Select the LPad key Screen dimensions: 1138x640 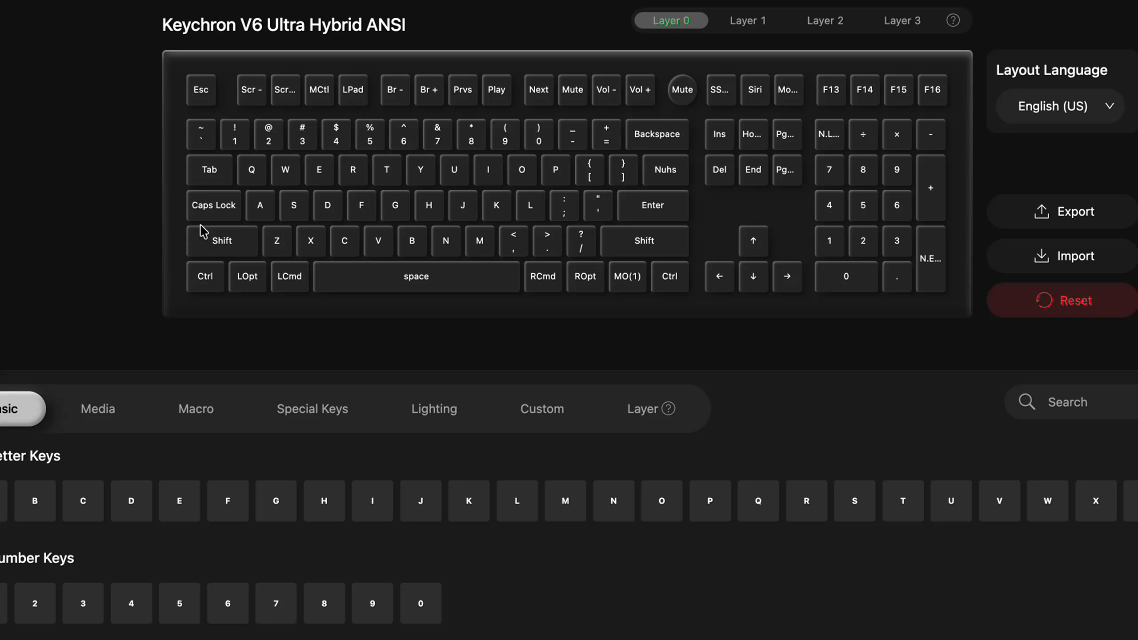click(x=353, y=90)
